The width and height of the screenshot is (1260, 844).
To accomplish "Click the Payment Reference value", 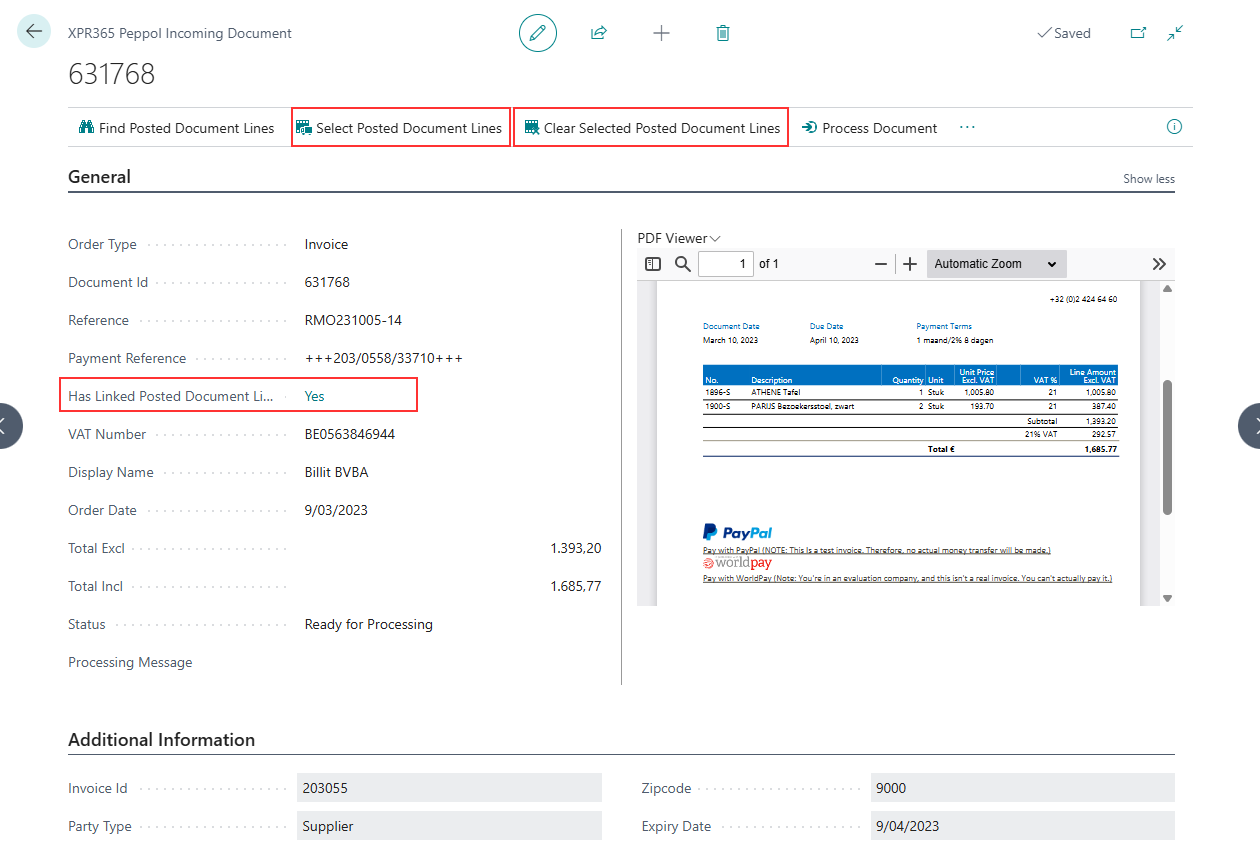I will coord(383,358).
